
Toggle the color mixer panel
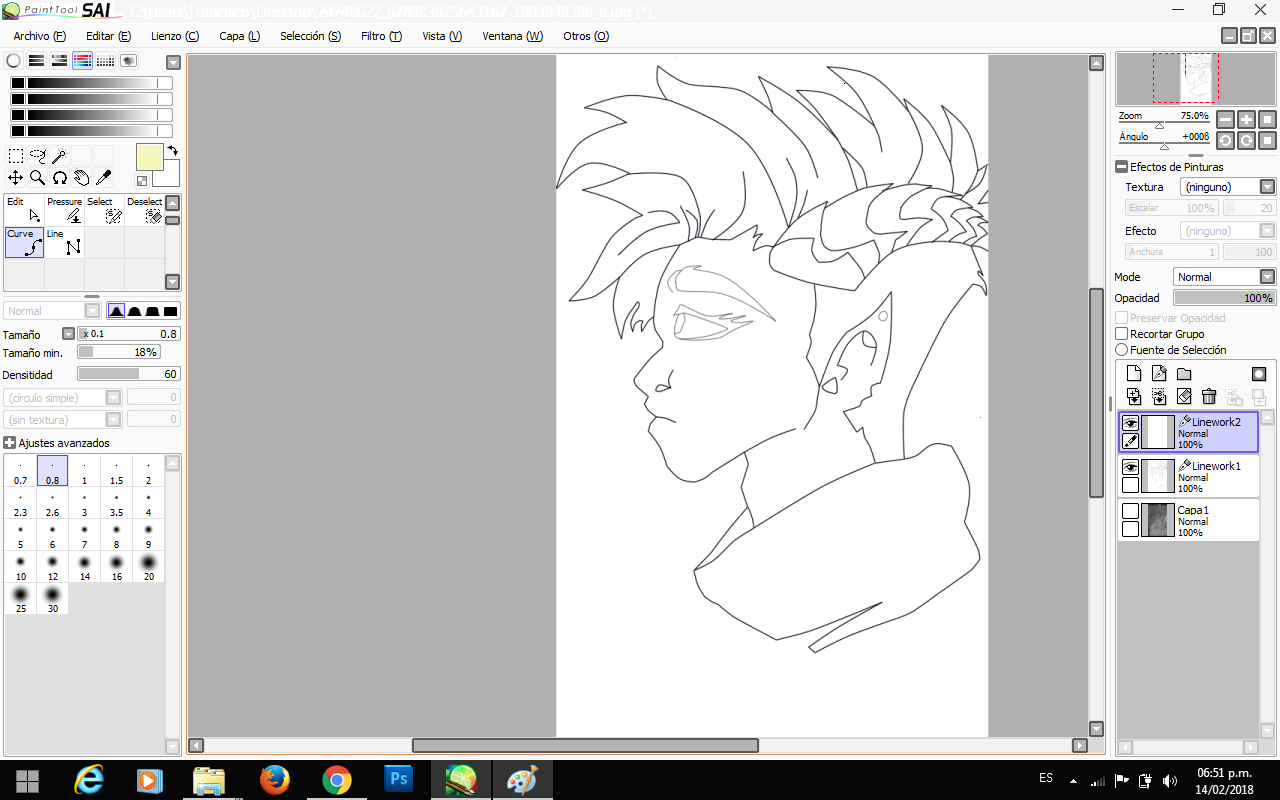click(x=82, y=61)
